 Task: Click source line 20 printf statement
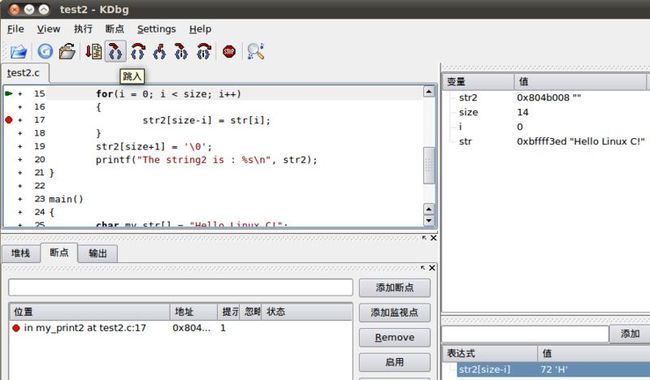206,160
